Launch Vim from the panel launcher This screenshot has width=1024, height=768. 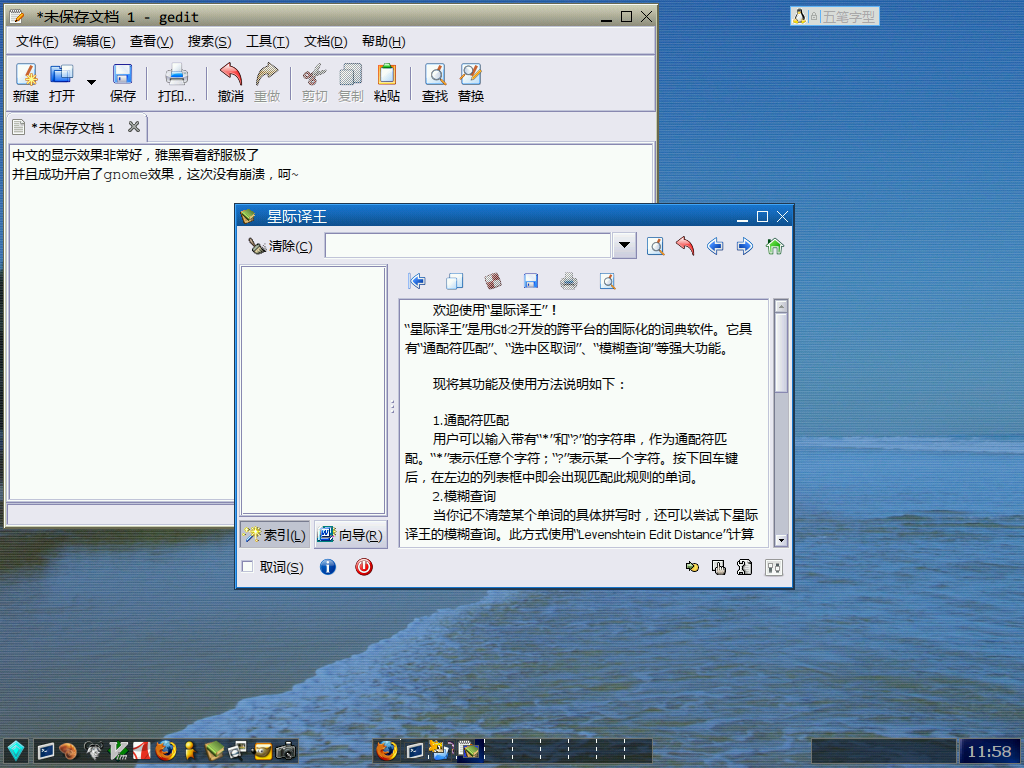[x=118, y=751]
